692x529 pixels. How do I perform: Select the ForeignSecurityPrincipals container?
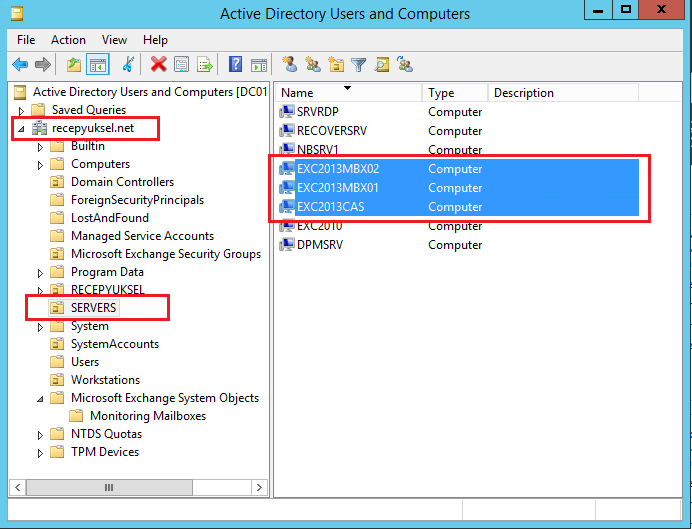point(137,200)
